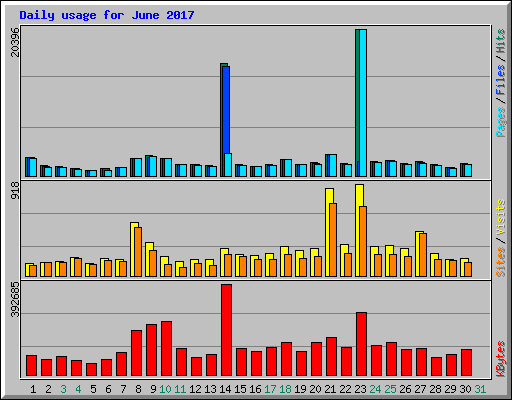The image size is (512, 400).
Task: Click the red KBytes bar for day 8
Action: click(x=136, y=353)
